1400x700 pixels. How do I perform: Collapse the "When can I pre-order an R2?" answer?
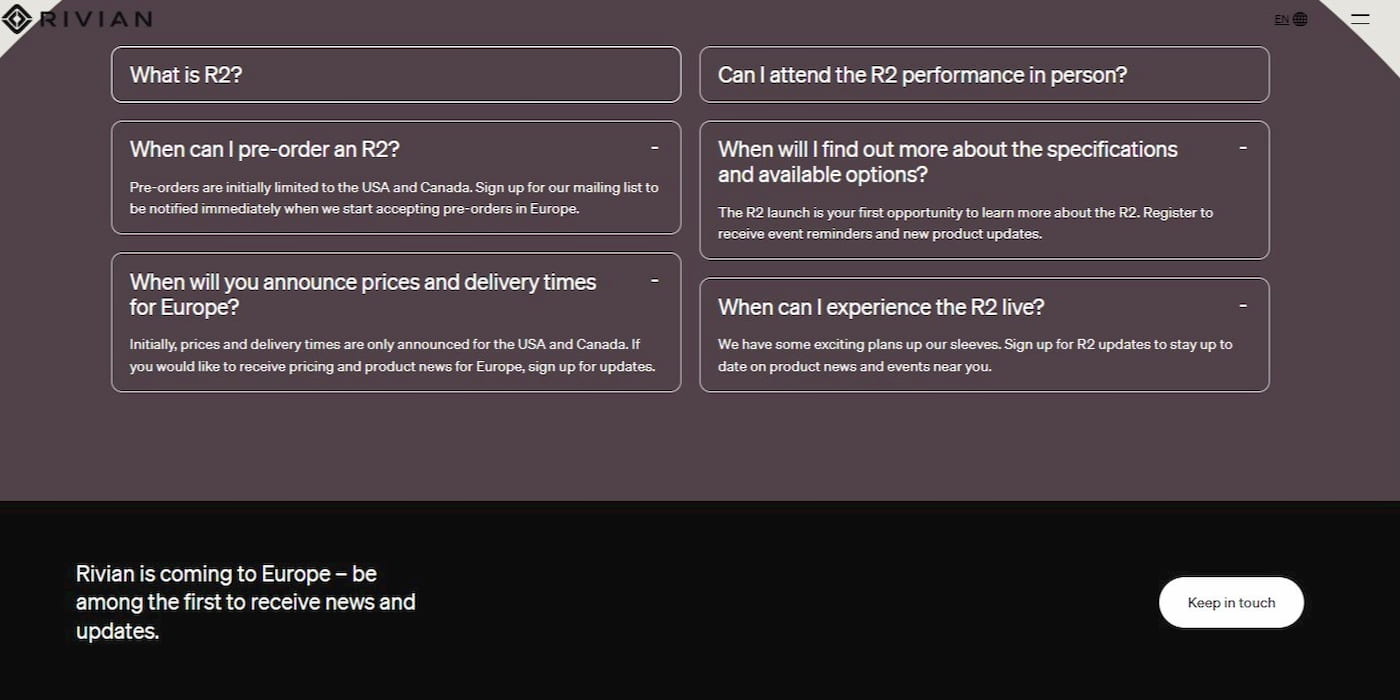coord(264,149)
